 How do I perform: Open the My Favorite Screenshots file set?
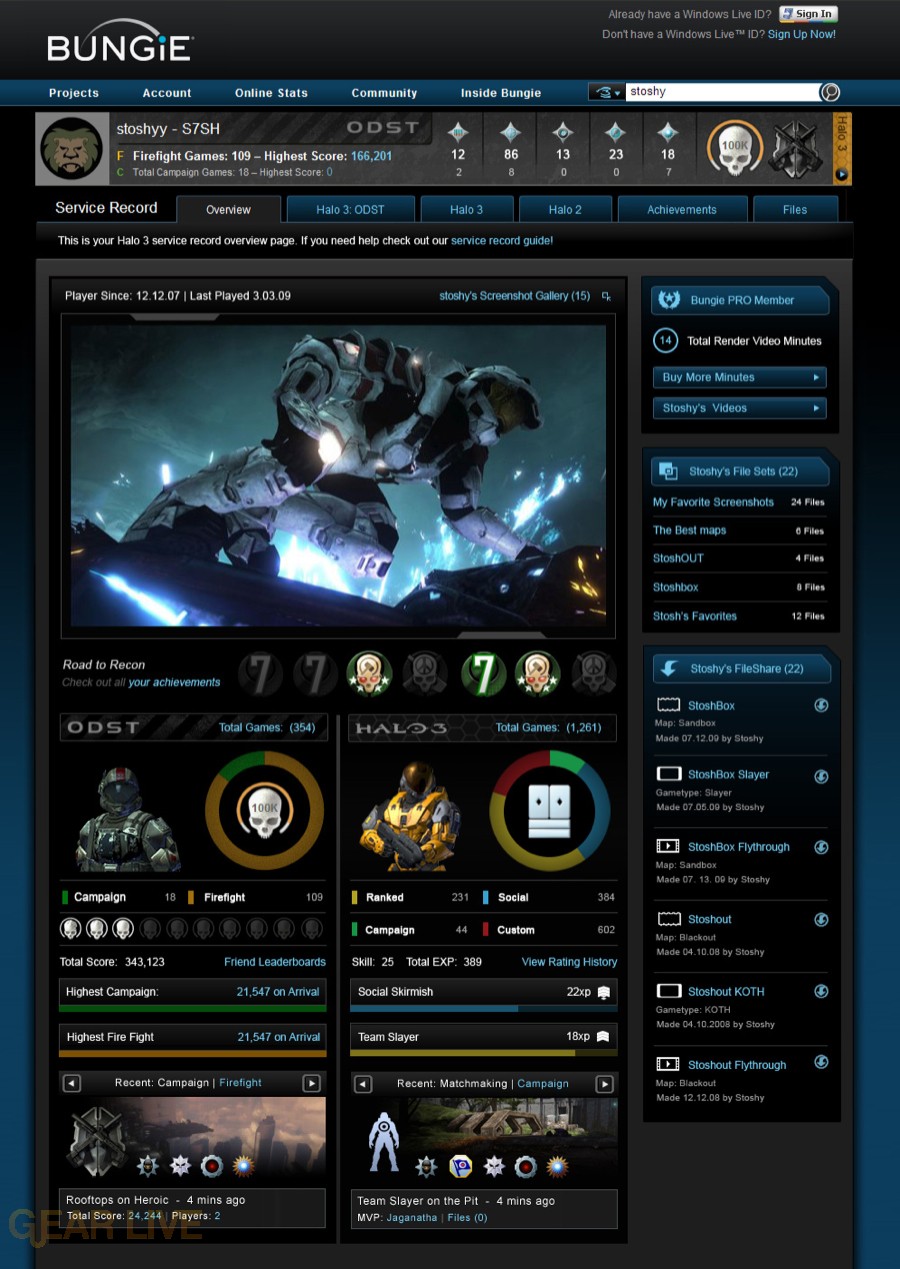pos(713,502)
